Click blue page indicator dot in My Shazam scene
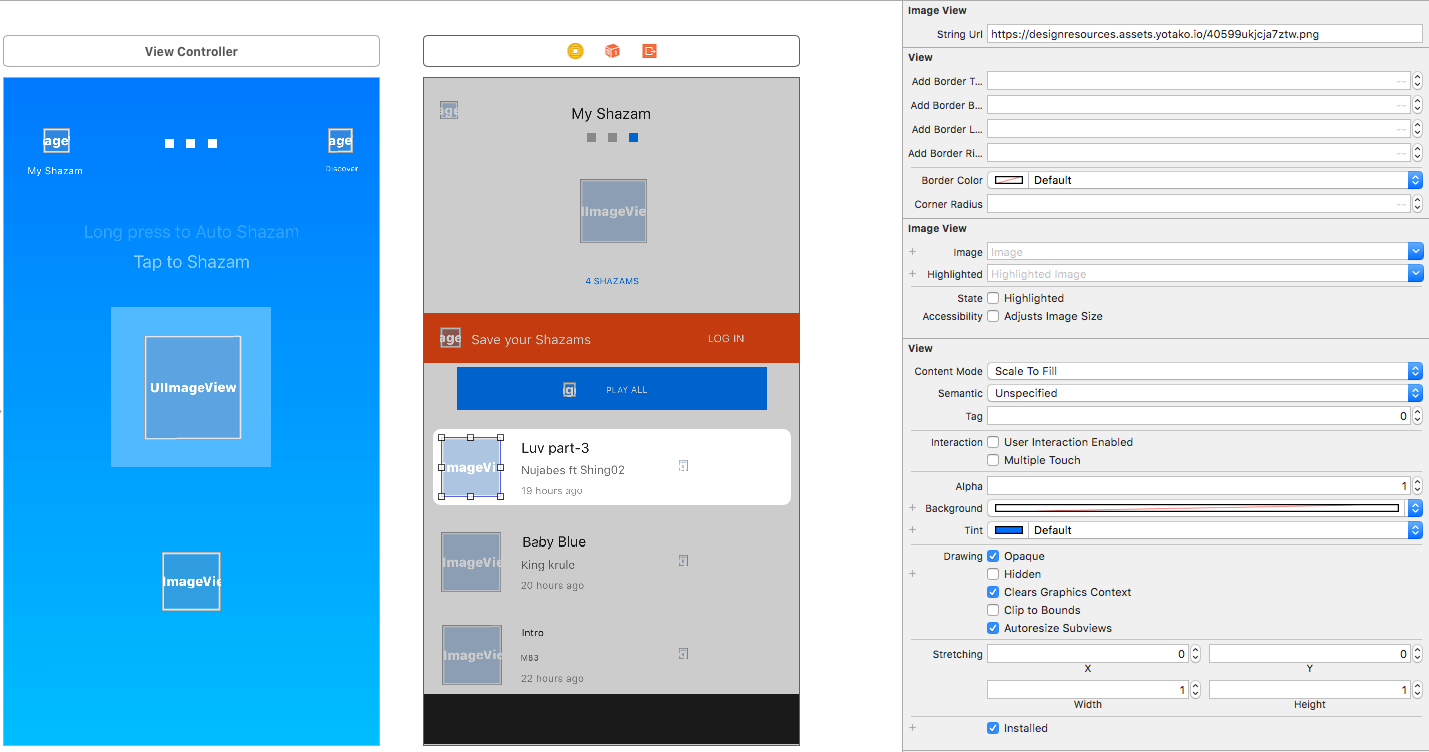 coord(633,138)
